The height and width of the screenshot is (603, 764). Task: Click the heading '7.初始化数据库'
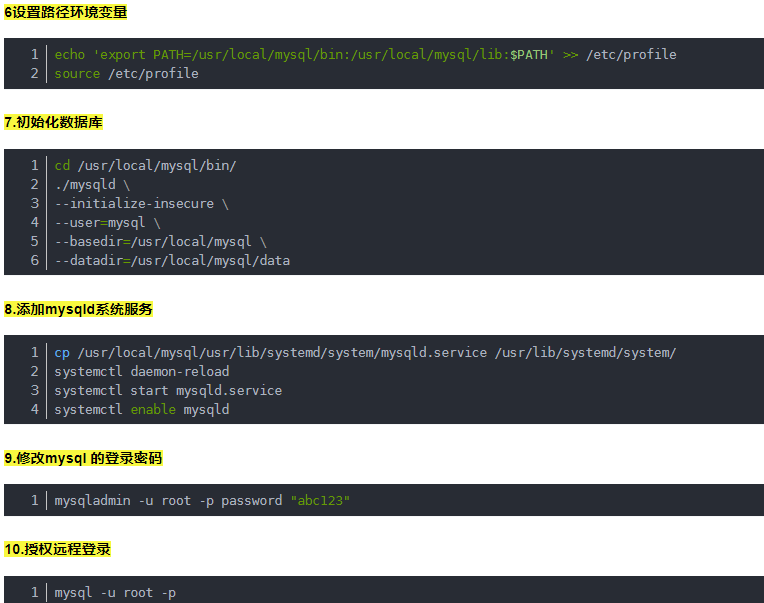click(x=53, y=122)
